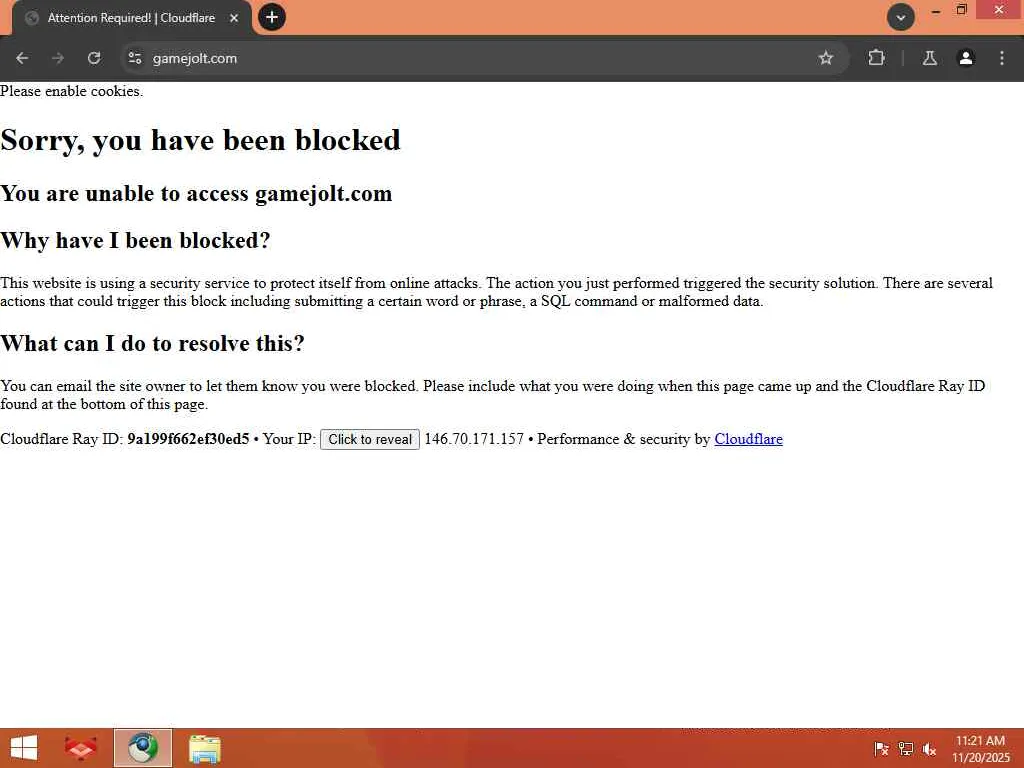Open the profile avatar menu

click(x=965, y=58)
